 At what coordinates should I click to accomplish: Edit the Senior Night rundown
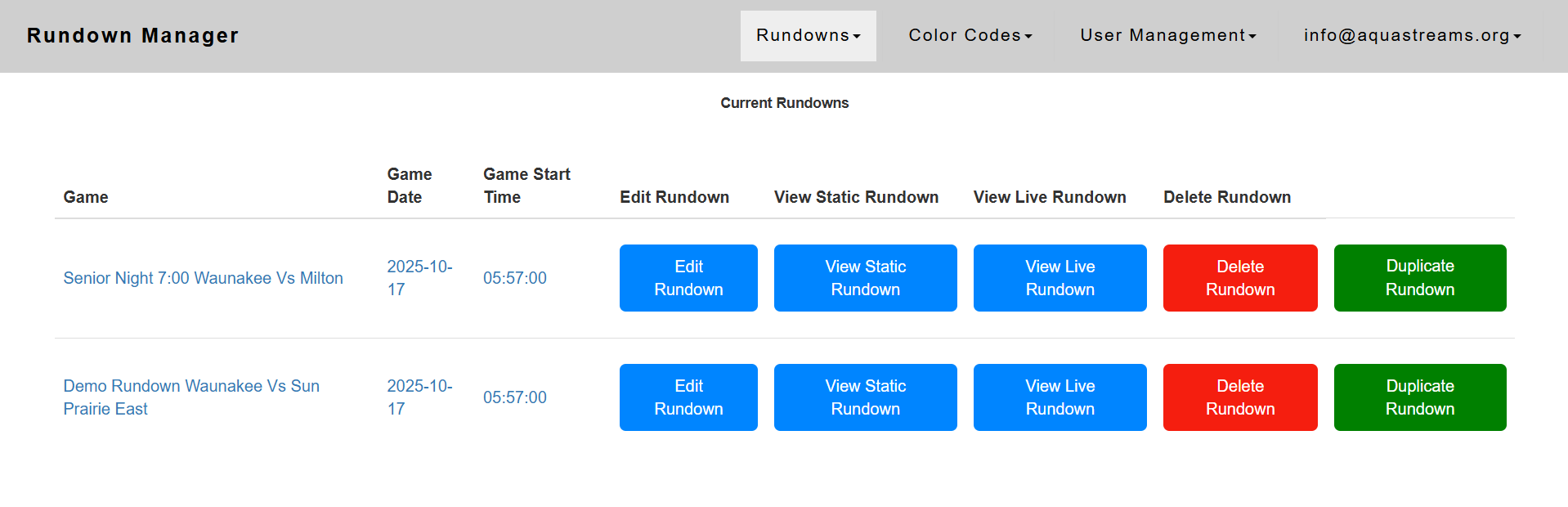[x=688, y=278]
